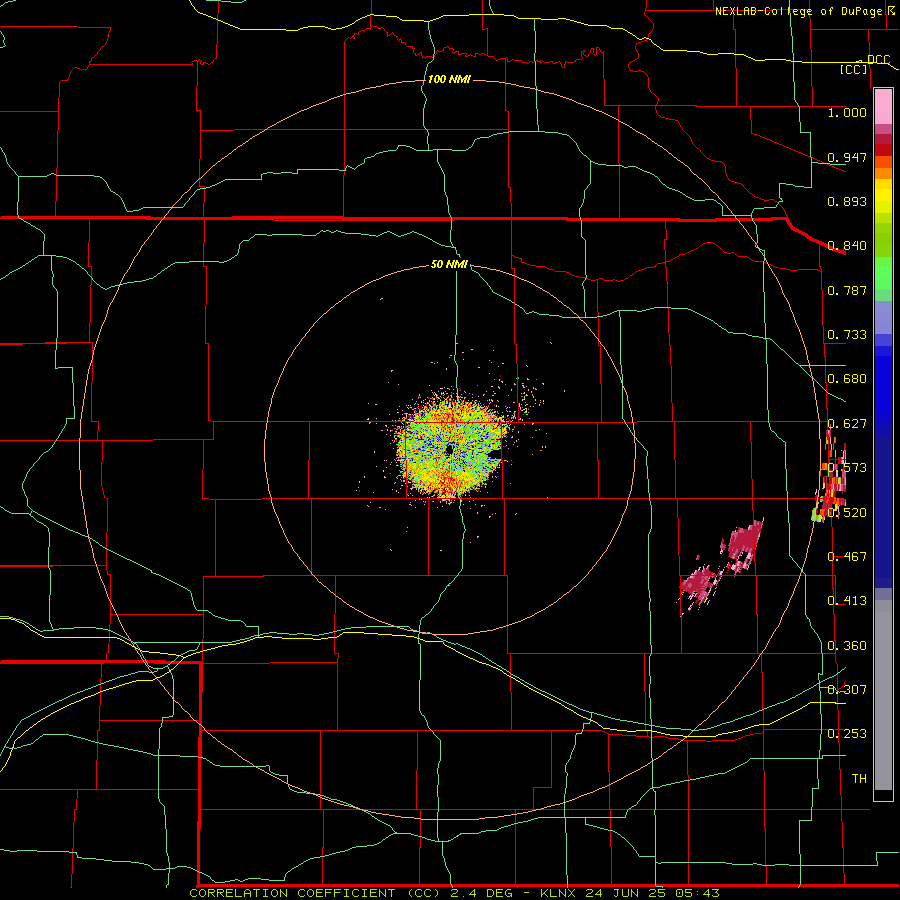This screenshot has width=900, height=900.
Task: Click the 0.787 scale value
Action: (x=847, y=290)
